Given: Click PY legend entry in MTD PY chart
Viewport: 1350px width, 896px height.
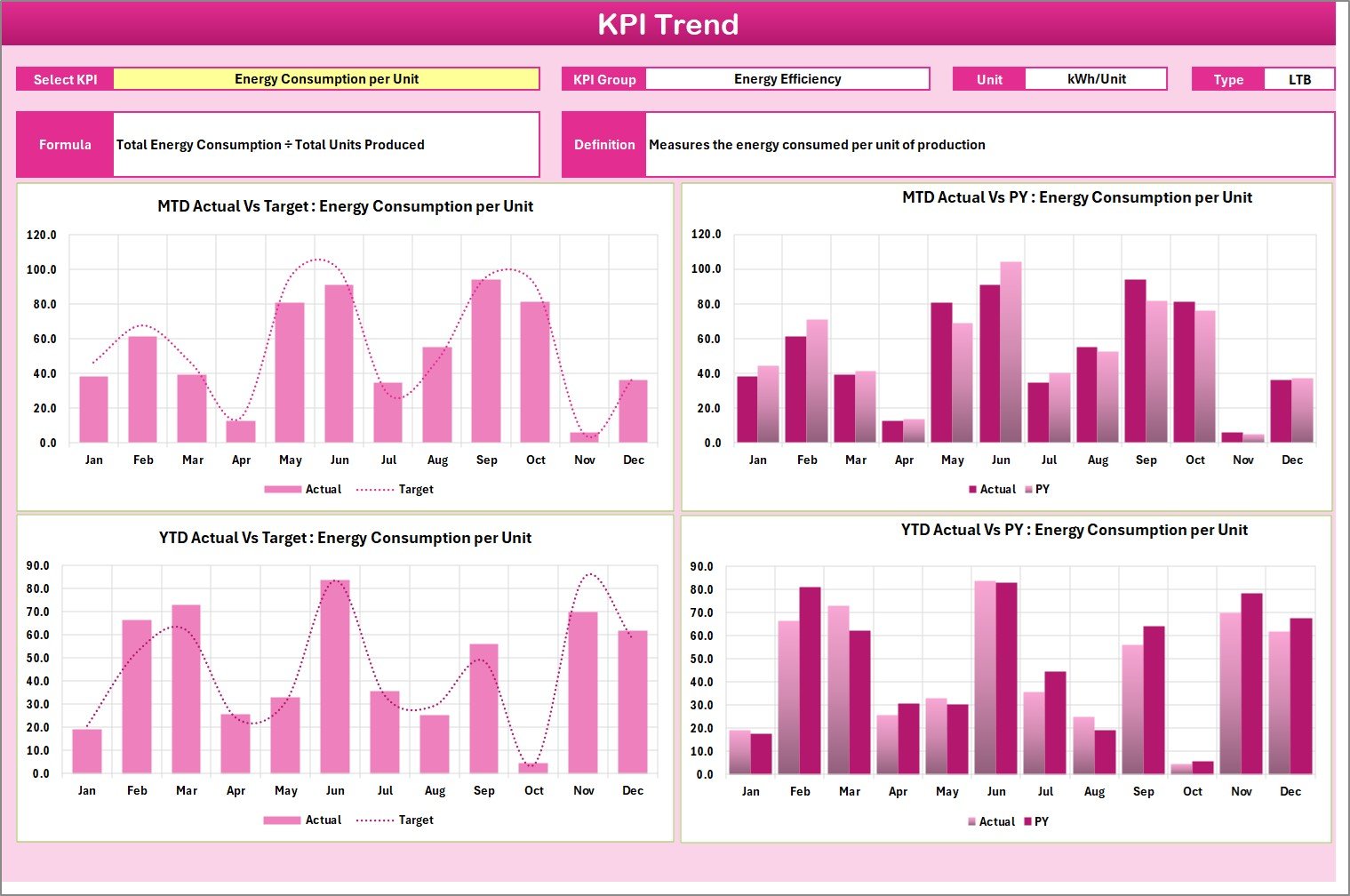Looking at the screenshot, I should (1042, 490).
